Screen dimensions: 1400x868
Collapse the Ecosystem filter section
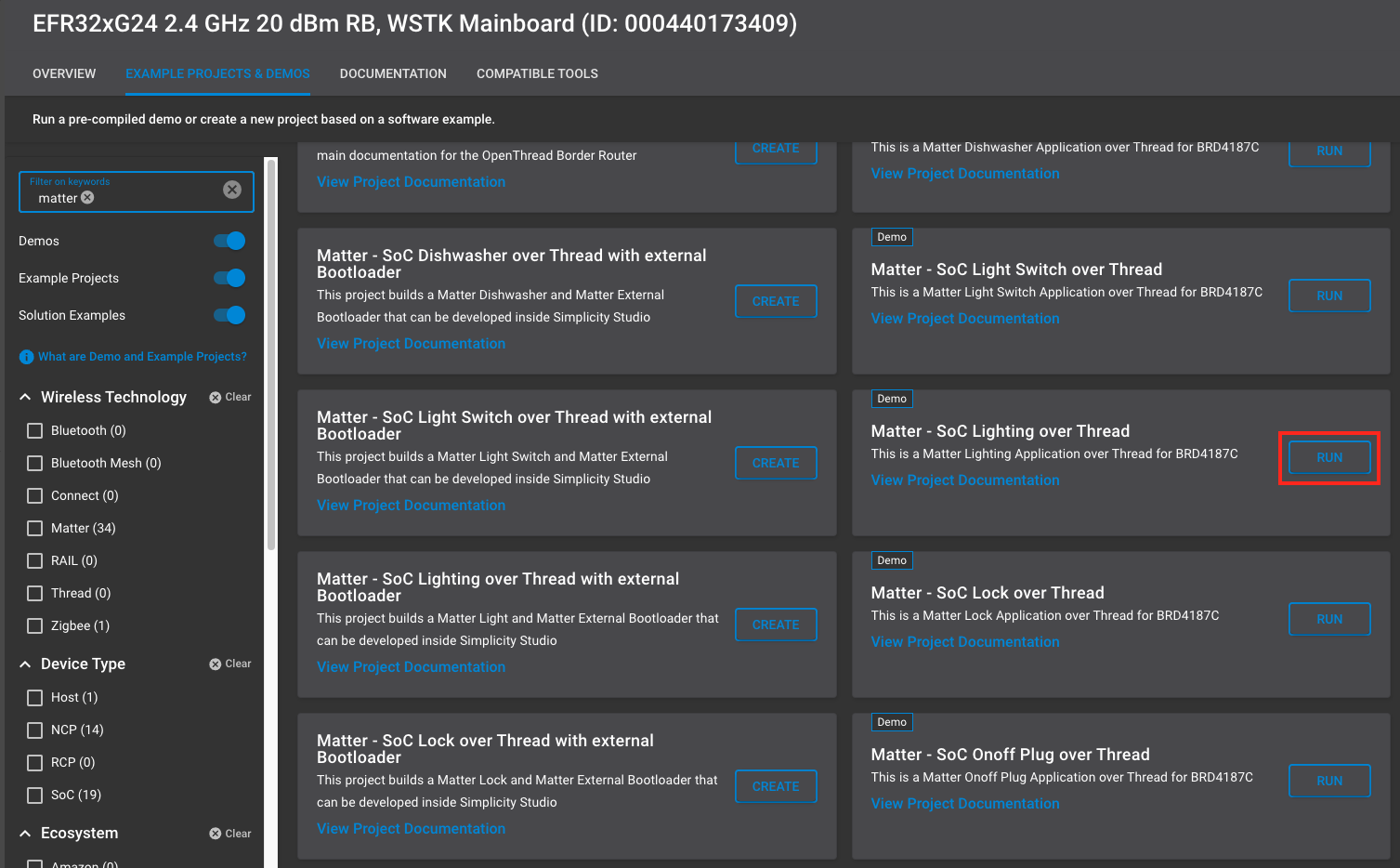point(25,834)
